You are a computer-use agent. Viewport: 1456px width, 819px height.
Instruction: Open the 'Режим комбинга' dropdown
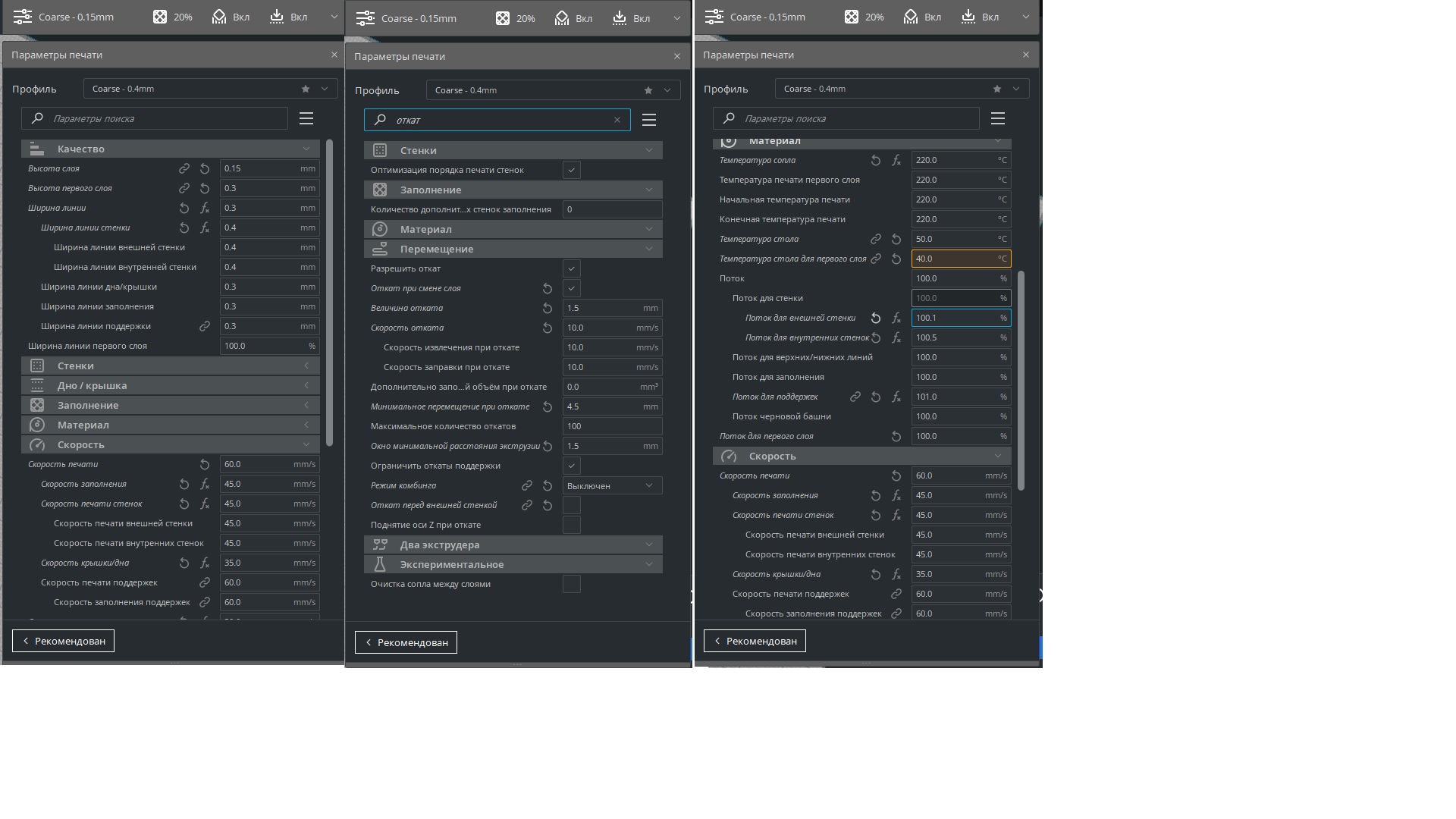coord(612,485)
